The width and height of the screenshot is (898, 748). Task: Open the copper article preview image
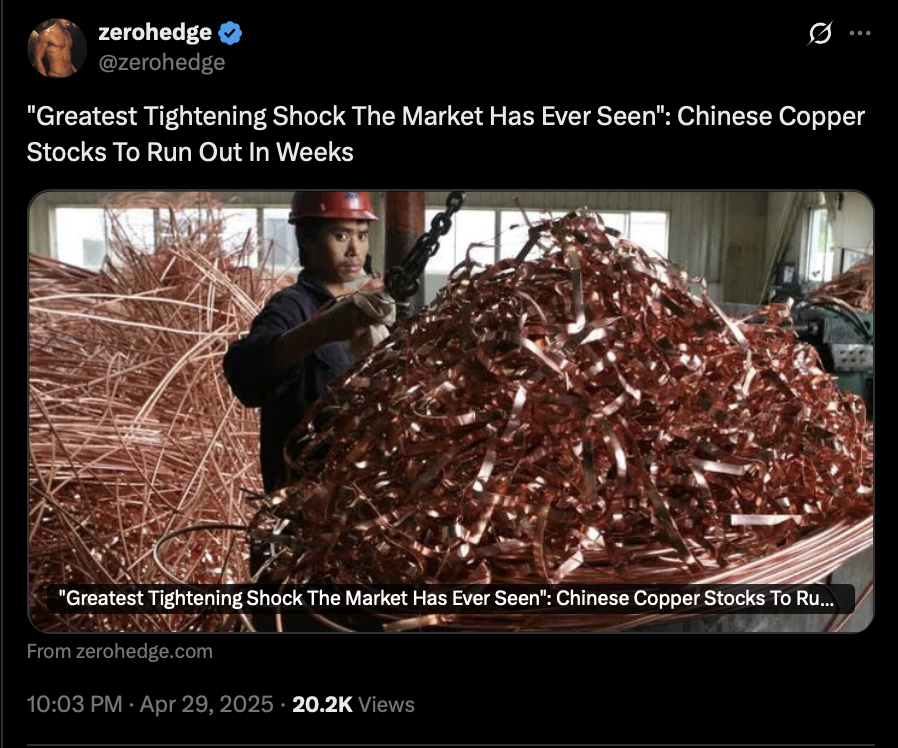click(451, 411)
